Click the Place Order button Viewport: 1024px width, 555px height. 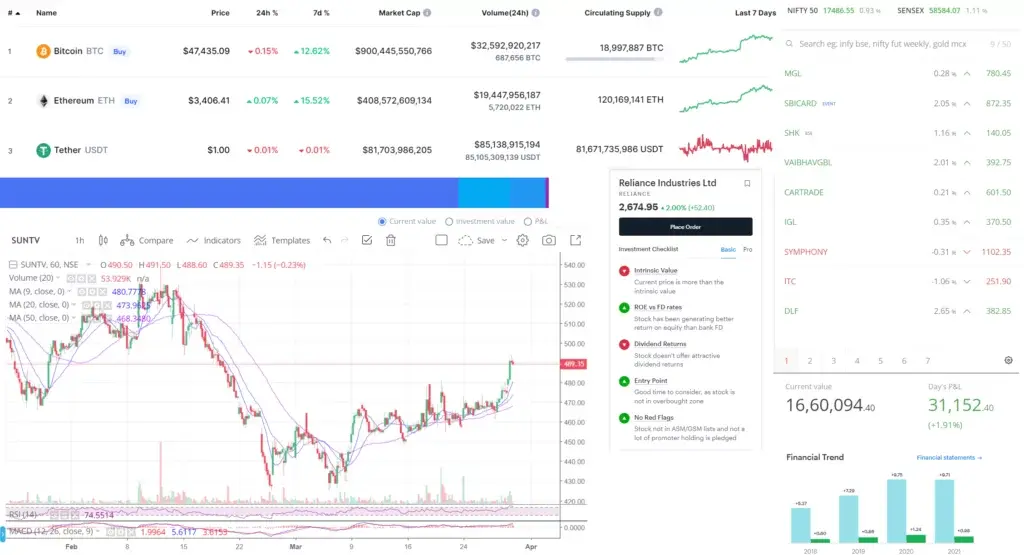(685, 227)
